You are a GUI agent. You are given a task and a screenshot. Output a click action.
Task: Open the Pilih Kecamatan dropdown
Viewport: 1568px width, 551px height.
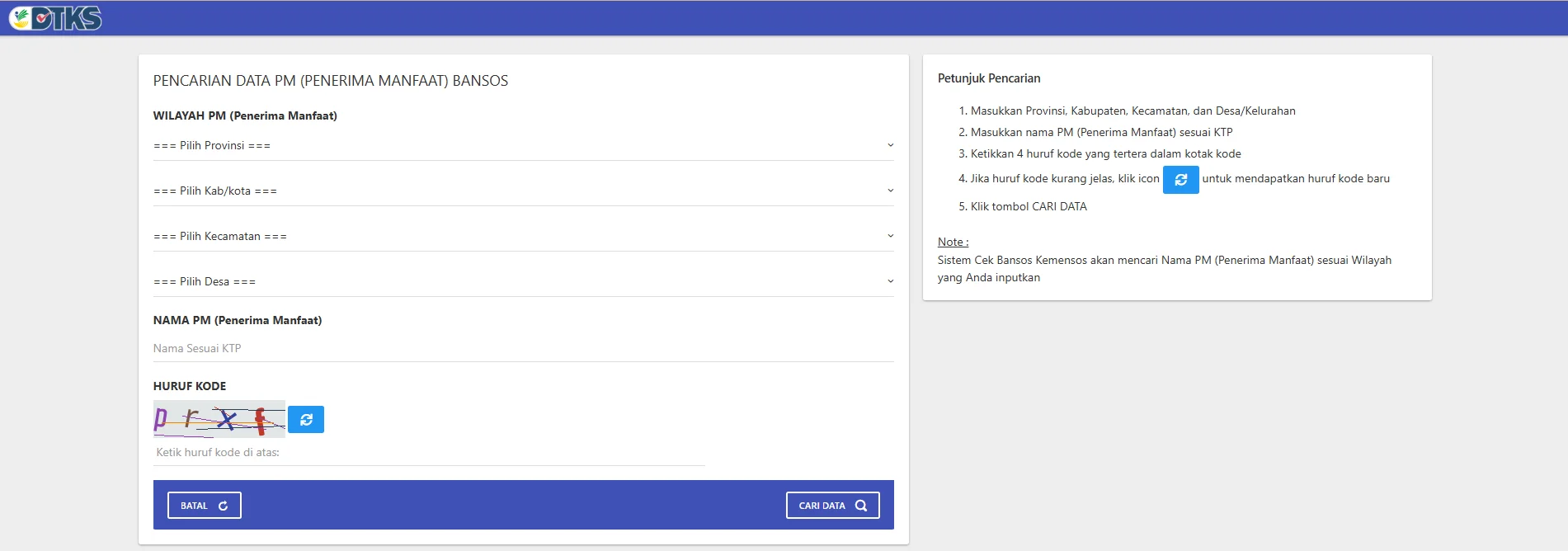click(x=523, y=237)
